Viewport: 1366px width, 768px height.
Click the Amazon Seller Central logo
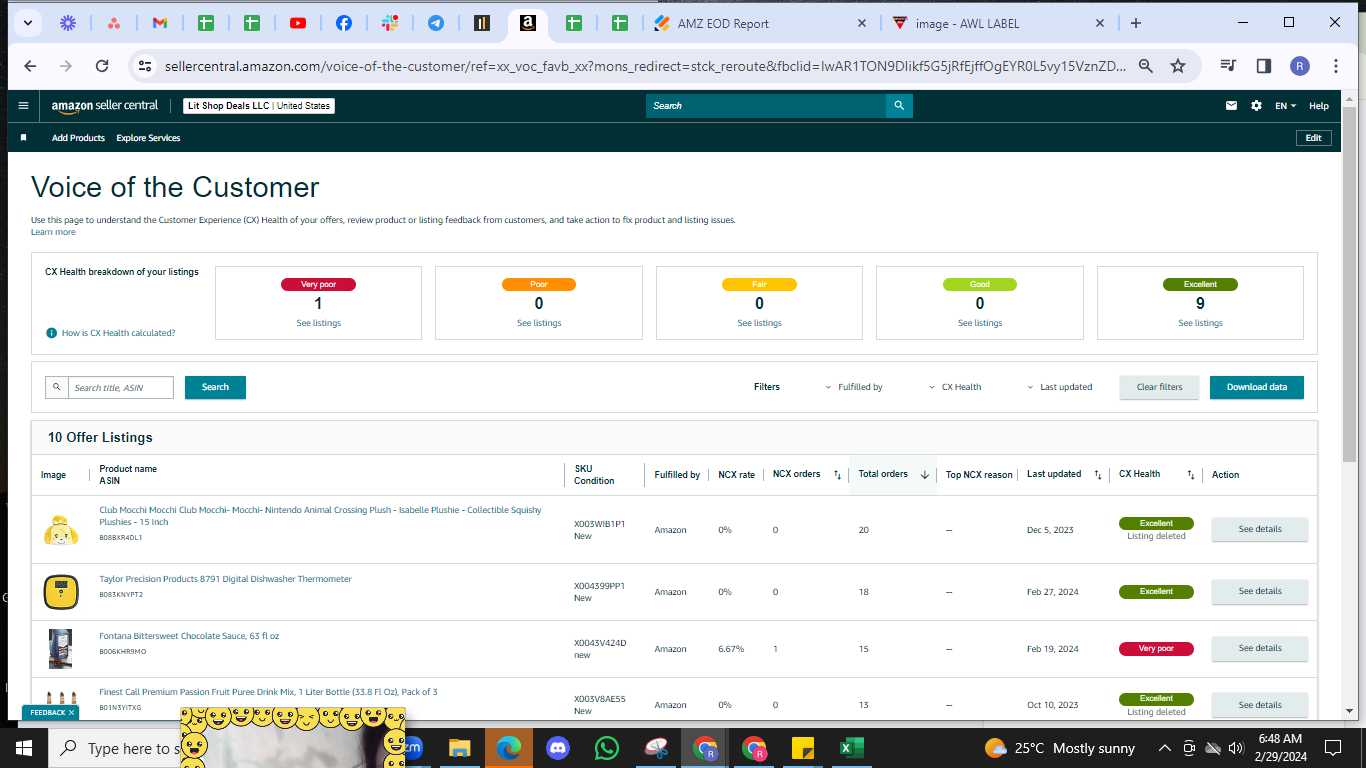tap(105, 105)
